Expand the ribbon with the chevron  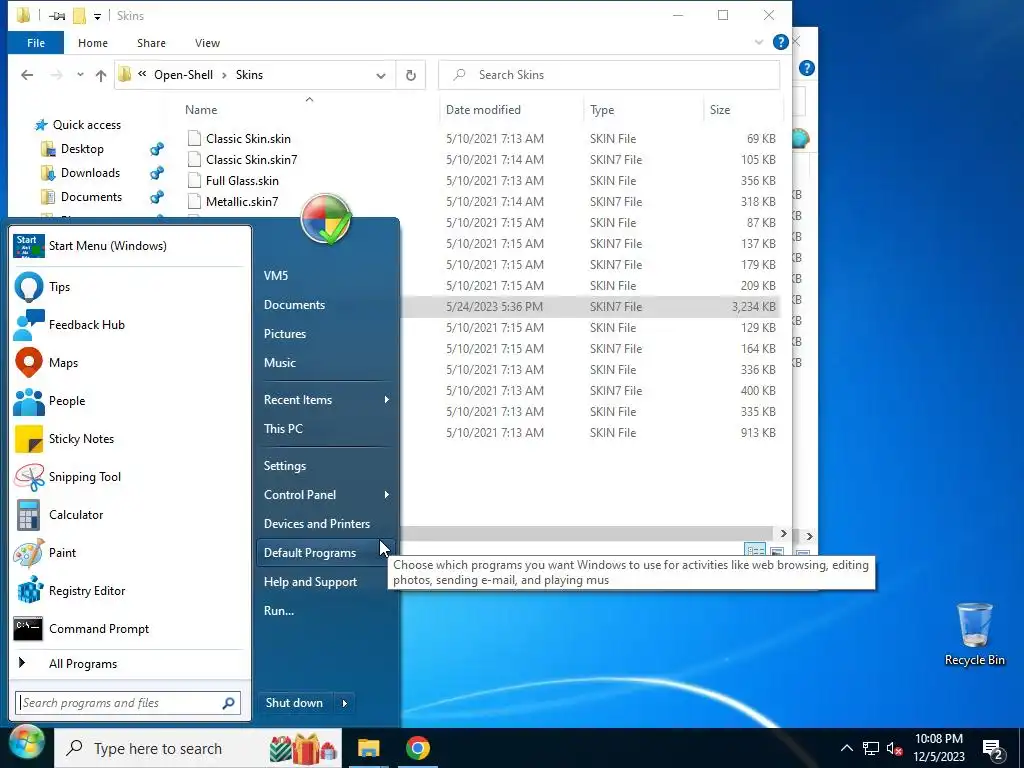[759, 42]
